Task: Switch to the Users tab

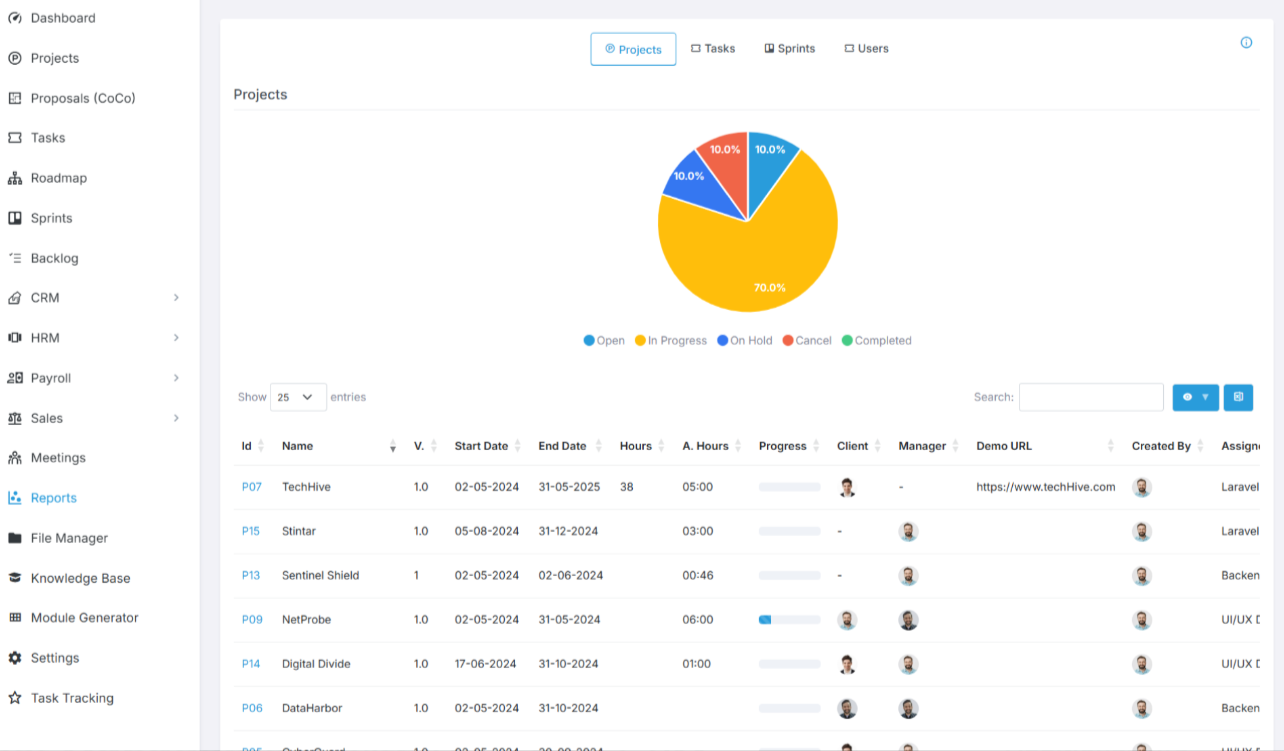Action: 866,49
